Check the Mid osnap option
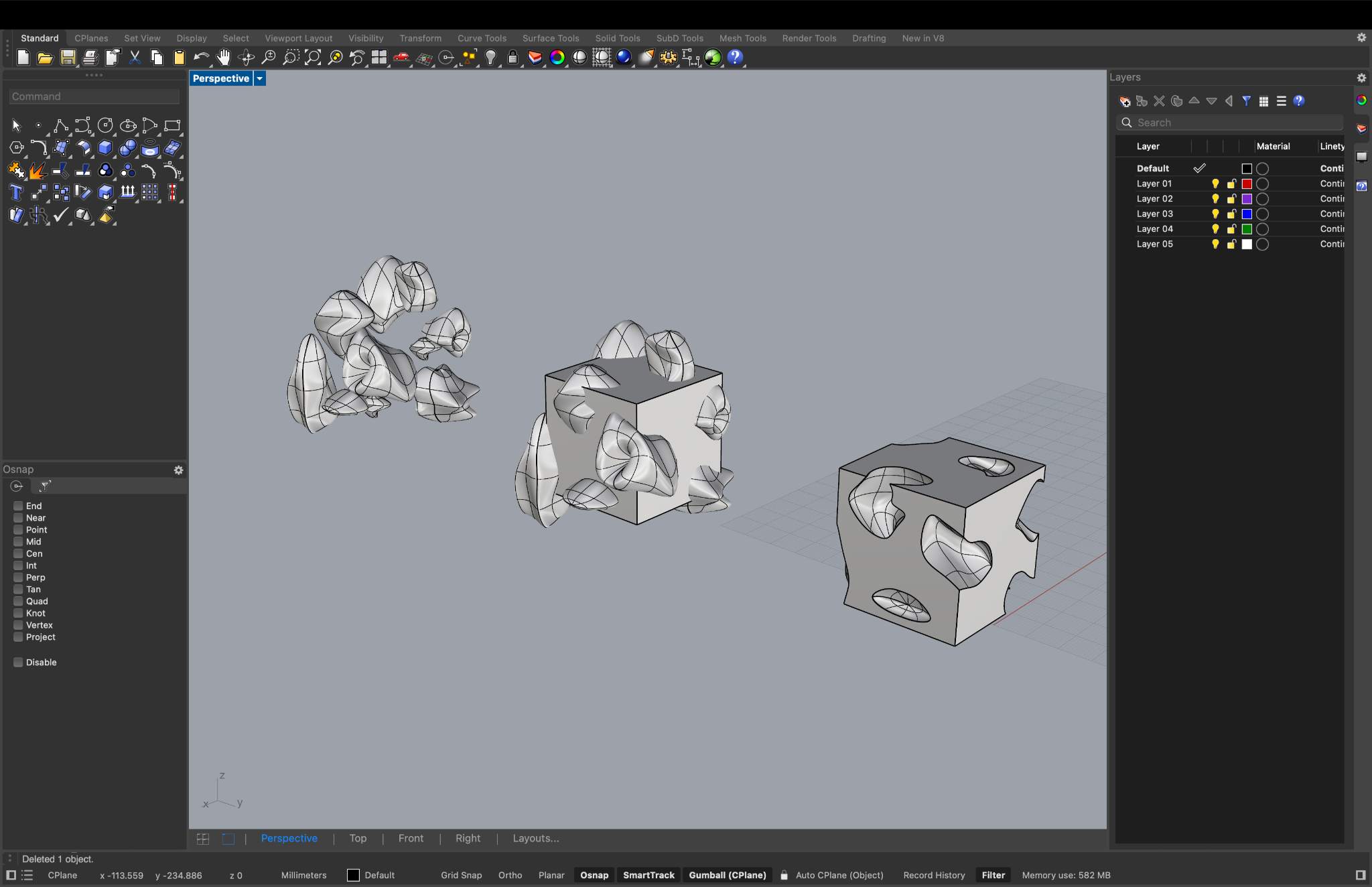This screenshot has height=887, width=1372. click(18, 541)
